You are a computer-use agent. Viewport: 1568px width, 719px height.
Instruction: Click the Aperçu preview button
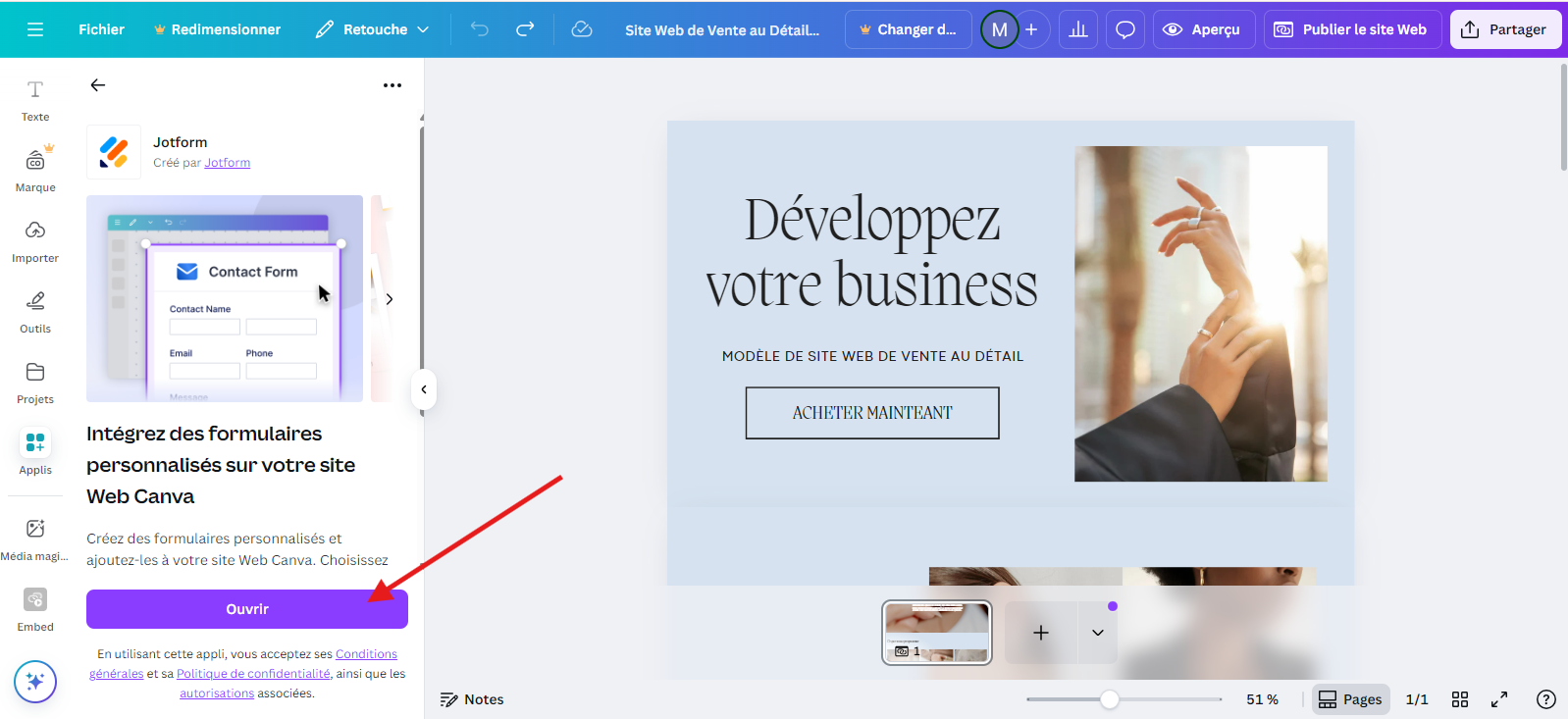coord(1204,29)
